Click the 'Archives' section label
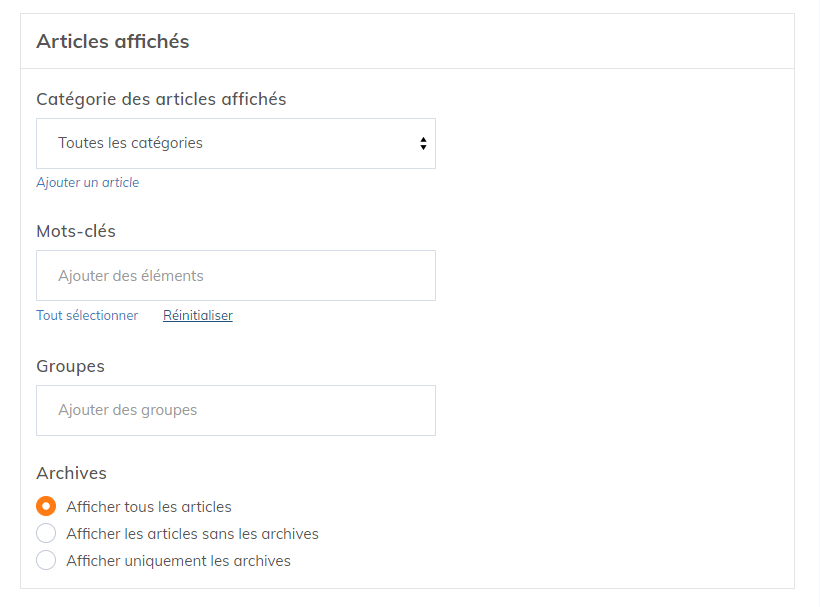This screenshot has width=820, height=607. (71, 473)
